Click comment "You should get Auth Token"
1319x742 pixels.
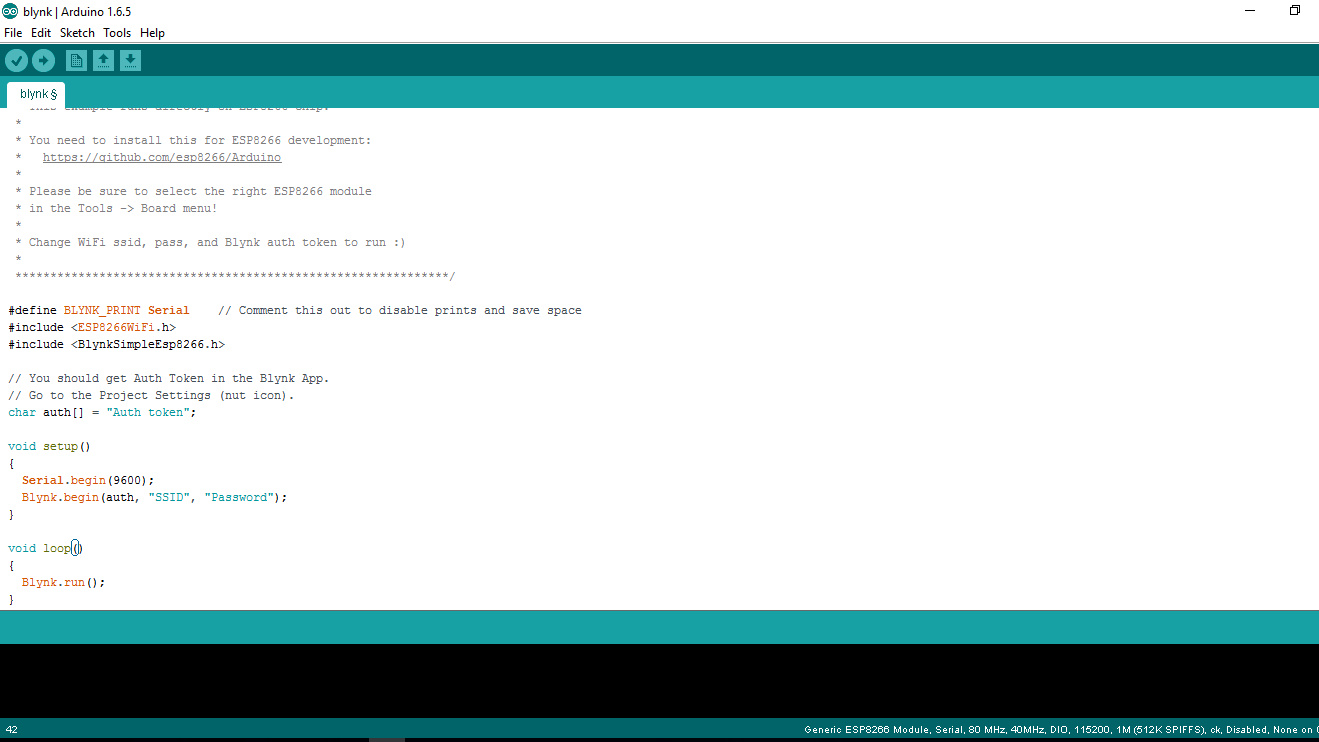(x=168, y=378)
